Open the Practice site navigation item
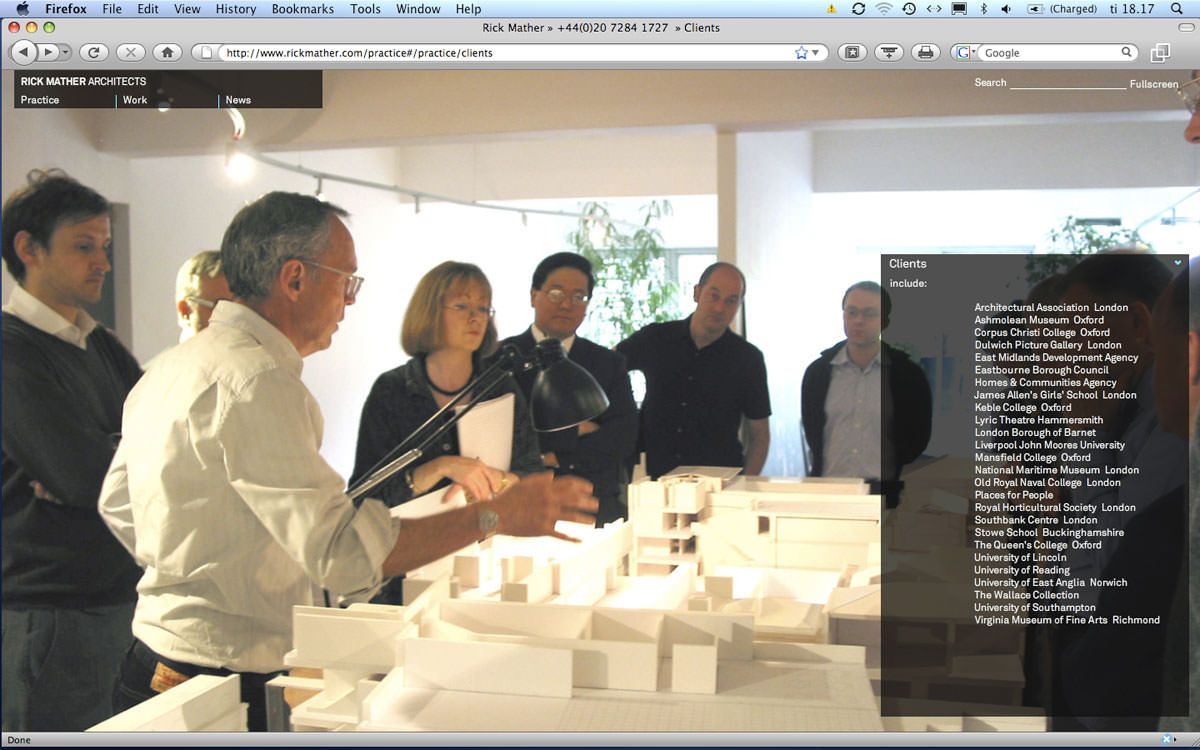 (40, 100)
